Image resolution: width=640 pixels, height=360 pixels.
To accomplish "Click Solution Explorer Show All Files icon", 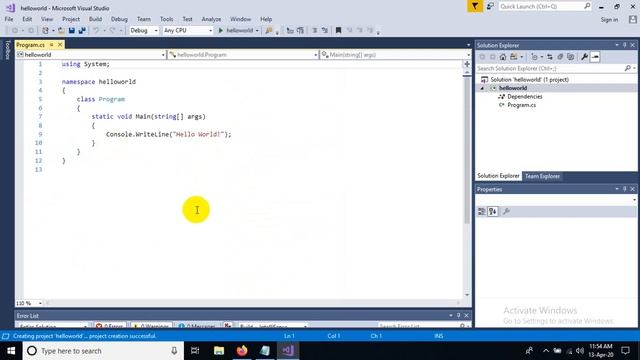I will (571, 57).
